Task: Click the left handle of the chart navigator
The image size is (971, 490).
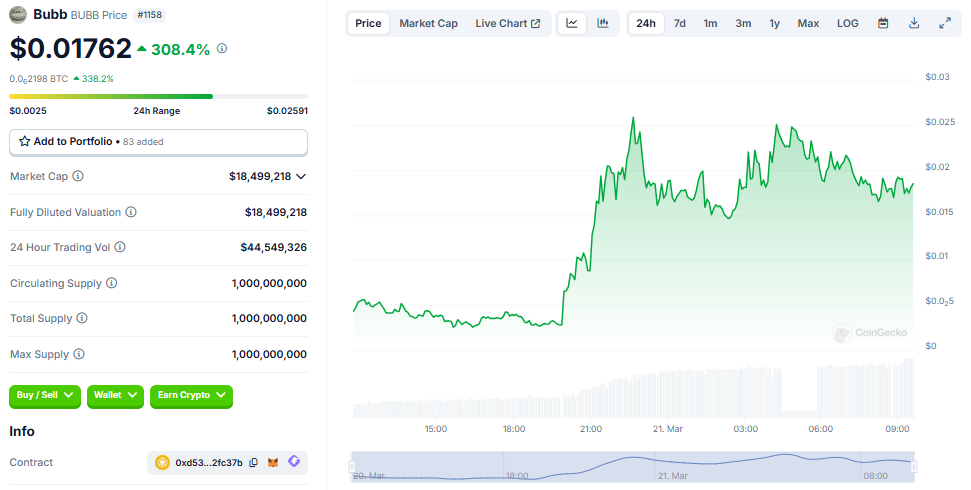Action: (352, 466)
